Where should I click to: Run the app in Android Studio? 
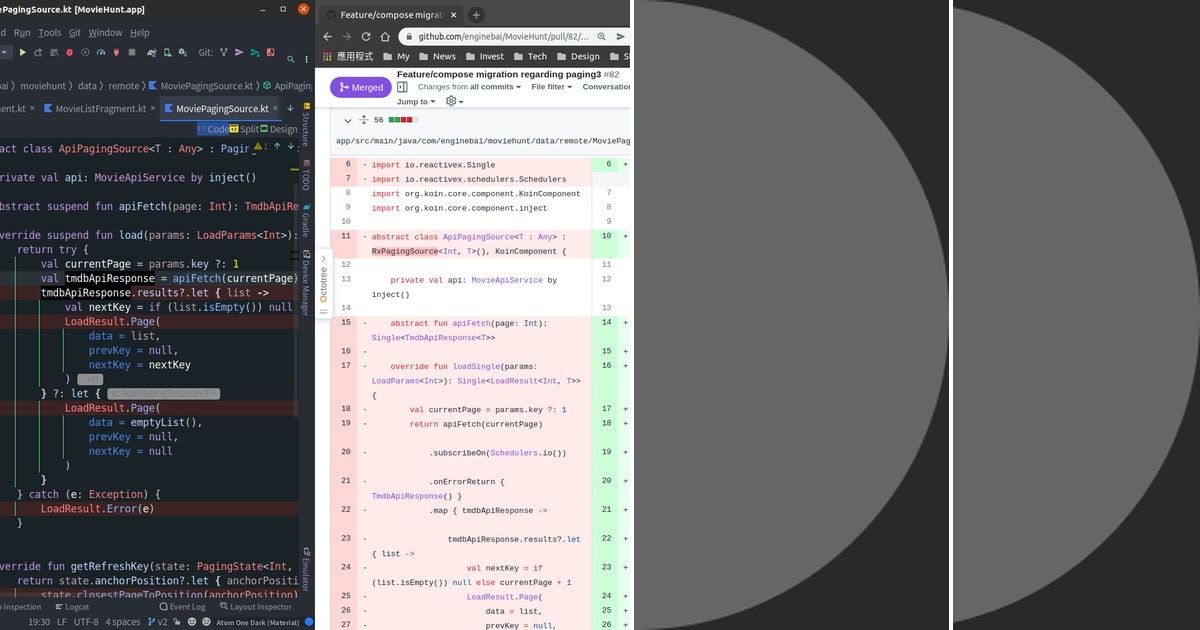(22, 52)
